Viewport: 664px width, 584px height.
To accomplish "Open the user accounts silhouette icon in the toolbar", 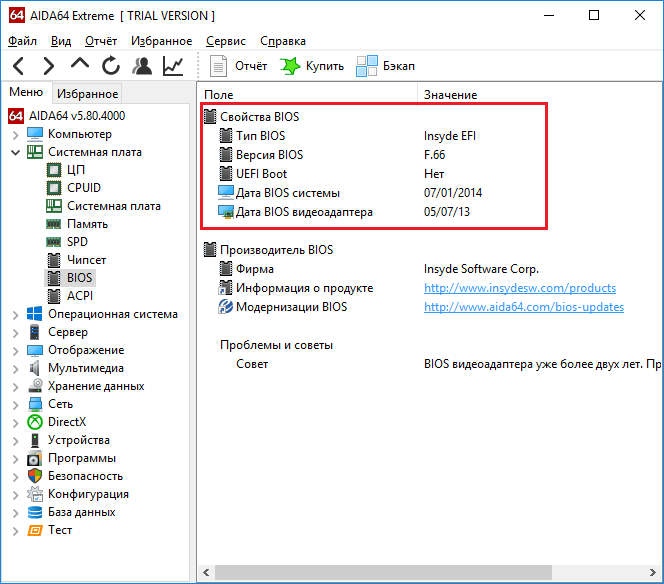I will click(142, 66).
